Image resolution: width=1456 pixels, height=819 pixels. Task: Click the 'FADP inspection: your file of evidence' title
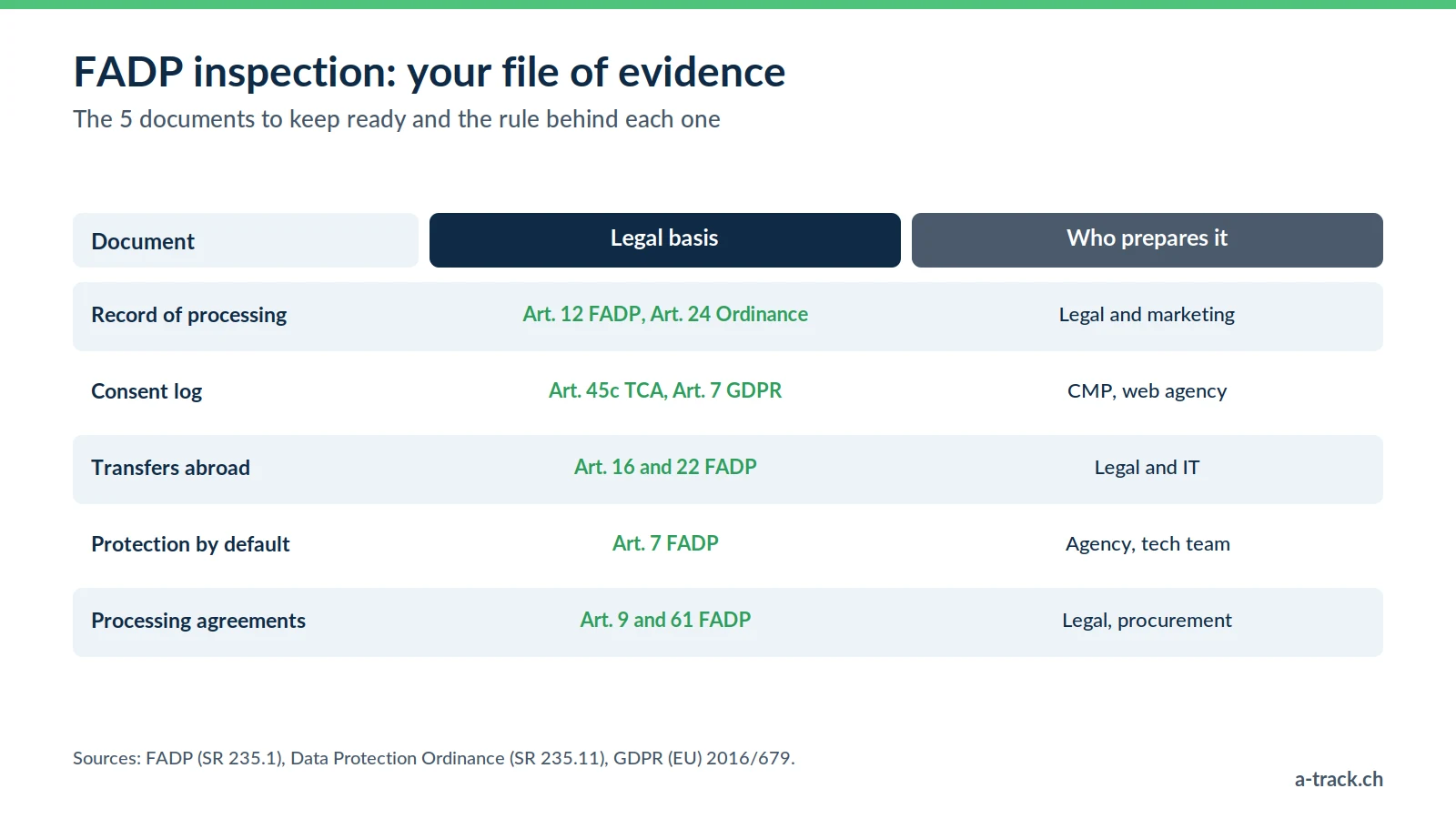pyautogui.click(x=429, y=73)
